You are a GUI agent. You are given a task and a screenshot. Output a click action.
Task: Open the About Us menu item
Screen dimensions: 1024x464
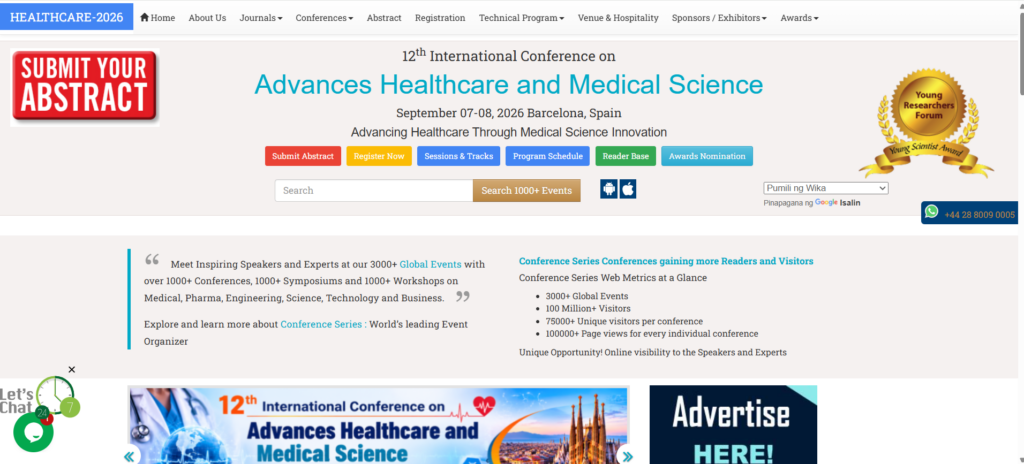(x=207, y=18)
